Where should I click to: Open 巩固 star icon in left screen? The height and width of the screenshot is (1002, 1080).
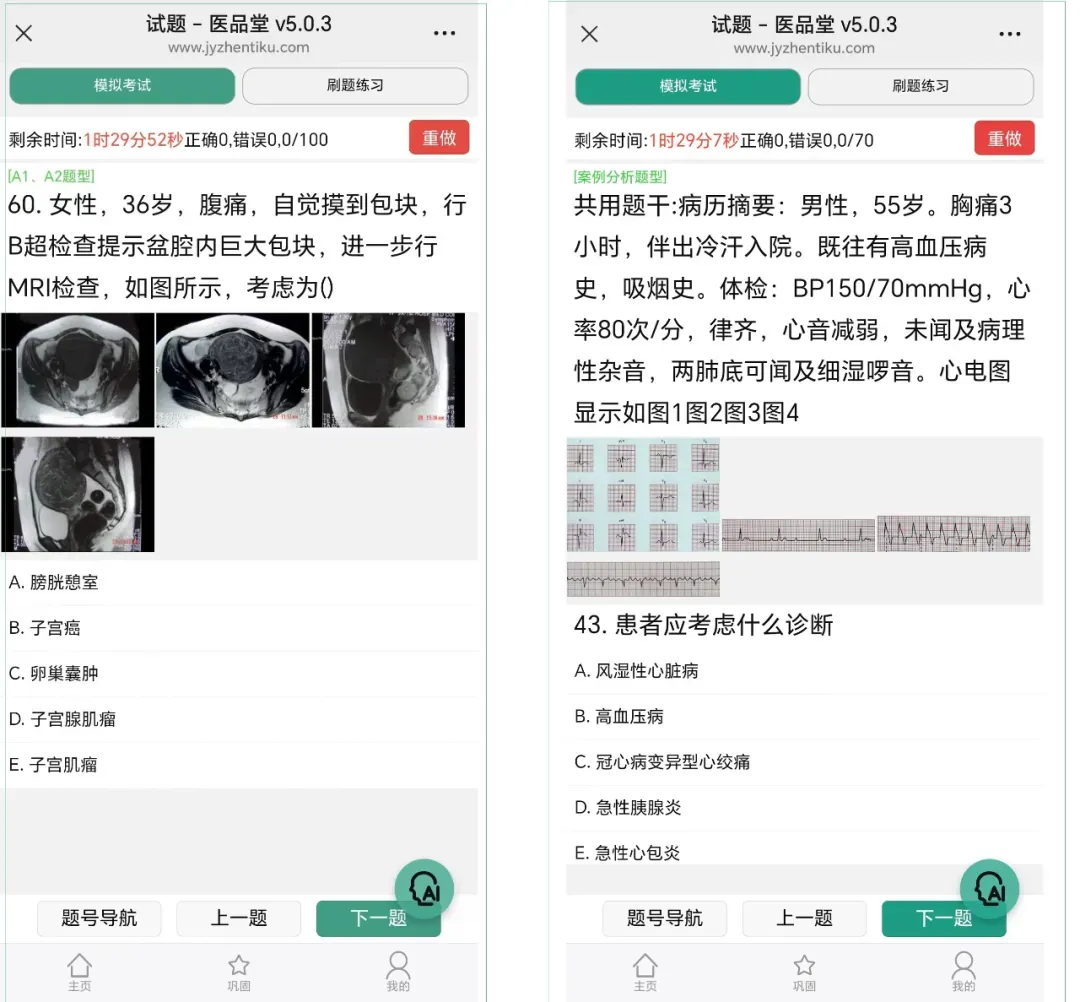[x=238, y=972]
